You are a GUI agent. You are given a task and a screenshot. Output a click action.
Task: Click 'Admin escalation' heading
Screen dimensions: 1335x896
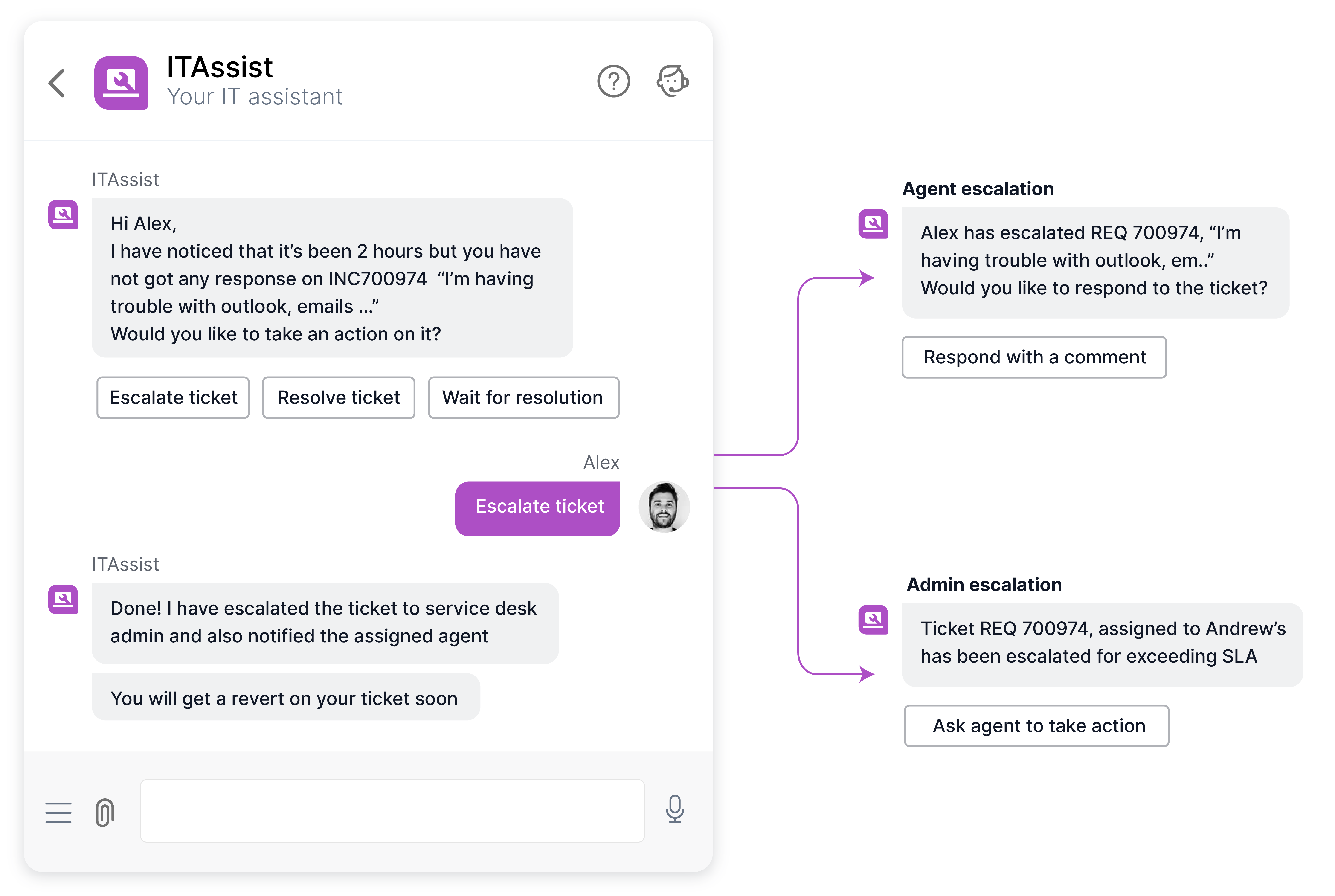pos(984,585)
